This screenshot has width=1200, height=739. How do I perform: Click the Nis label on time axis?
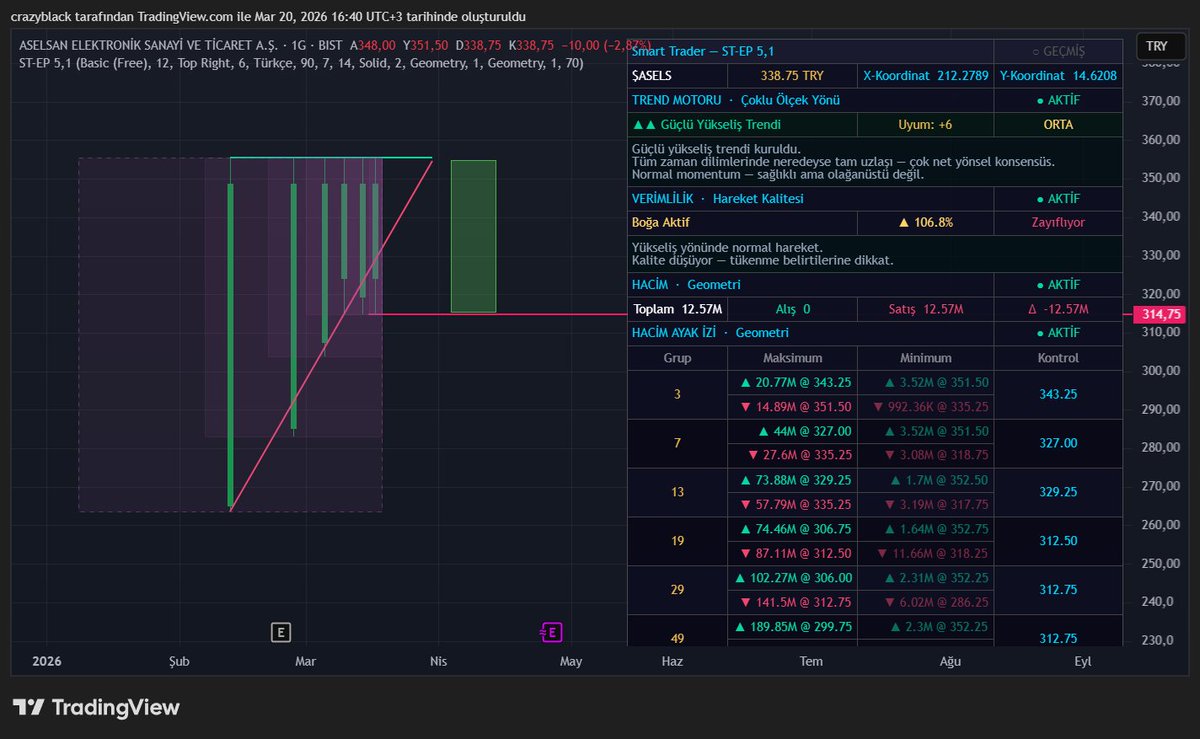[x=438, y=661]
